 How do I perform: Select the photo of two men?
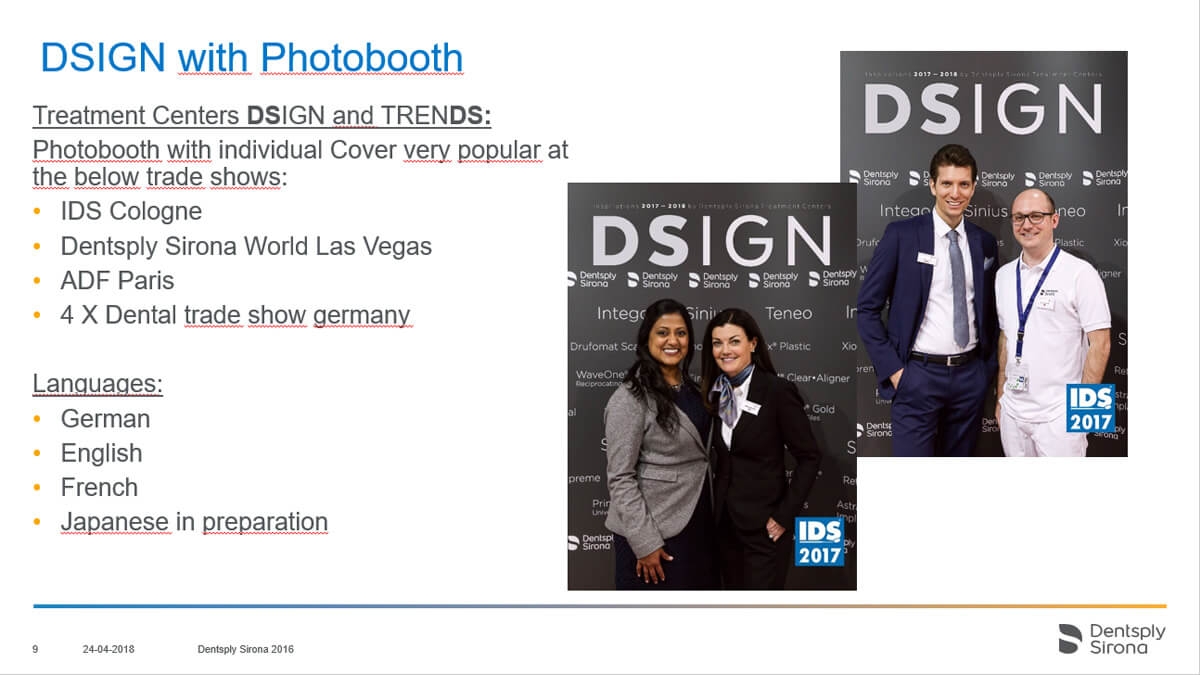pos(984,254)
